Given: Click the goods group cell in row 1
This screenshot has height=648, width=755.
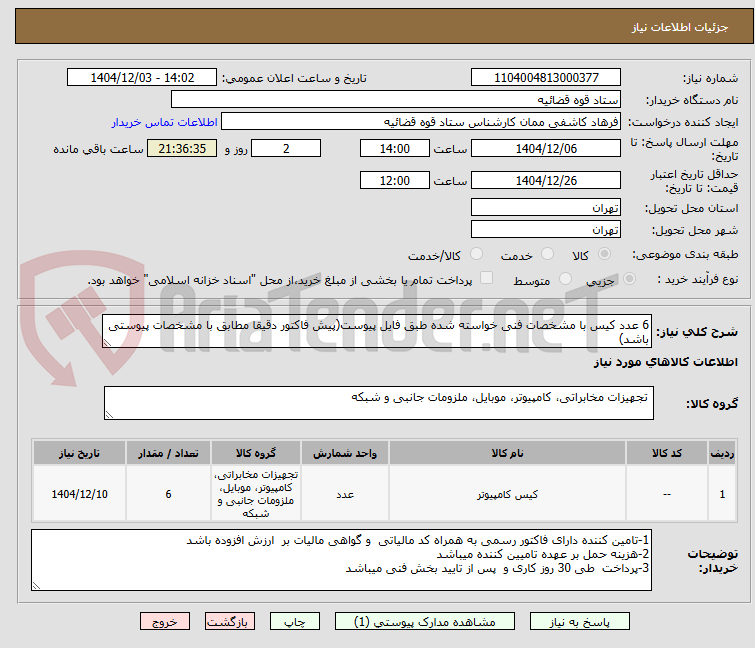Looking at the screenshot, I should tap(256, 494).
